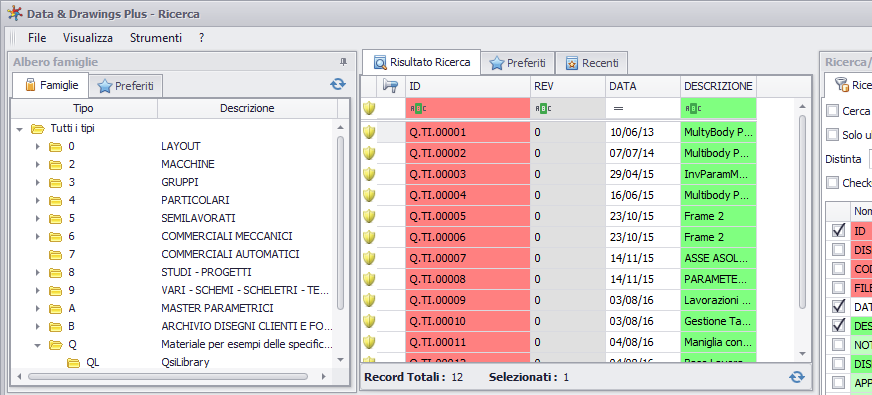872x395 pixels.
Task: Check the COD field checkbox
Action: 838,269
